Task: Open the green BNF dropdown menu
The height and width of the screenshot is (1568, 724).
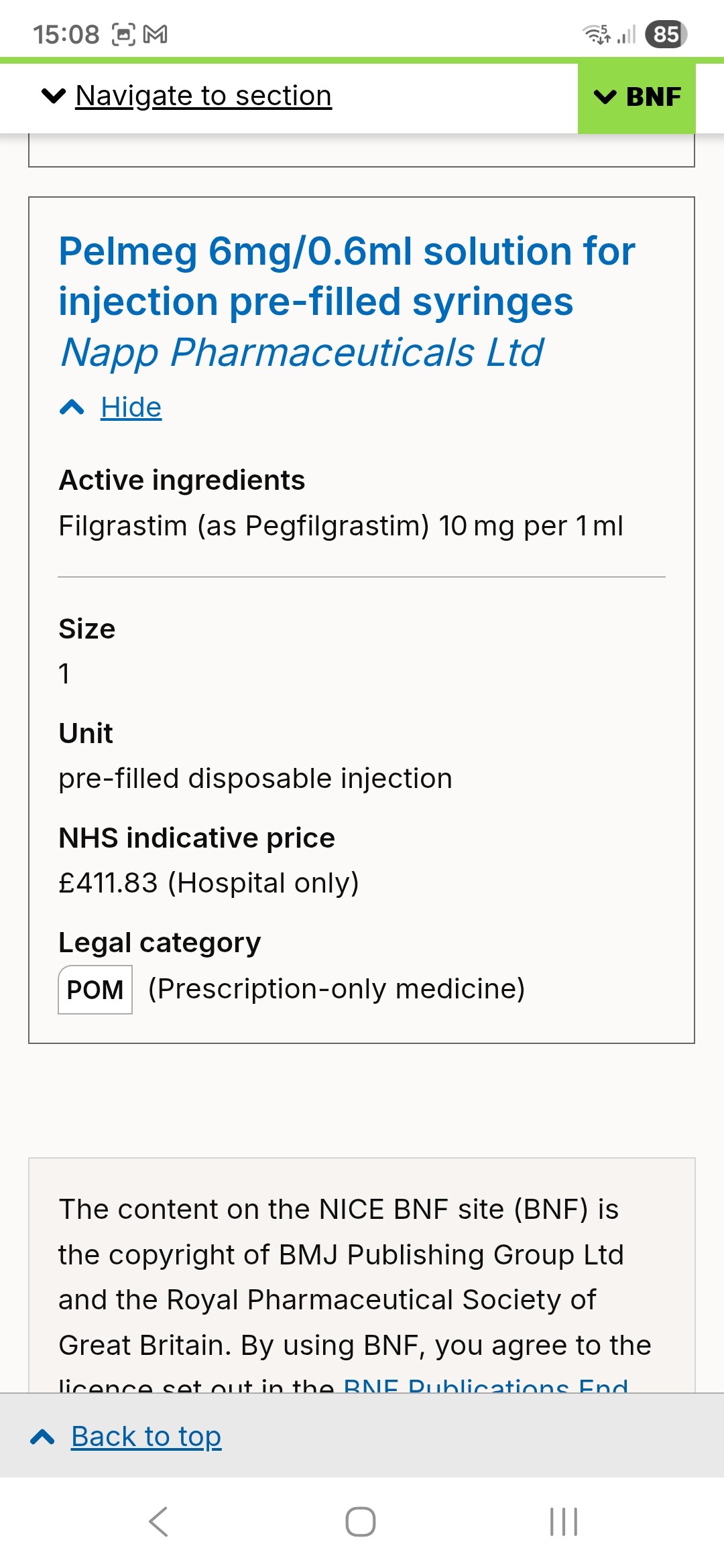Action: pyautogui.click(x=637, y=97)
